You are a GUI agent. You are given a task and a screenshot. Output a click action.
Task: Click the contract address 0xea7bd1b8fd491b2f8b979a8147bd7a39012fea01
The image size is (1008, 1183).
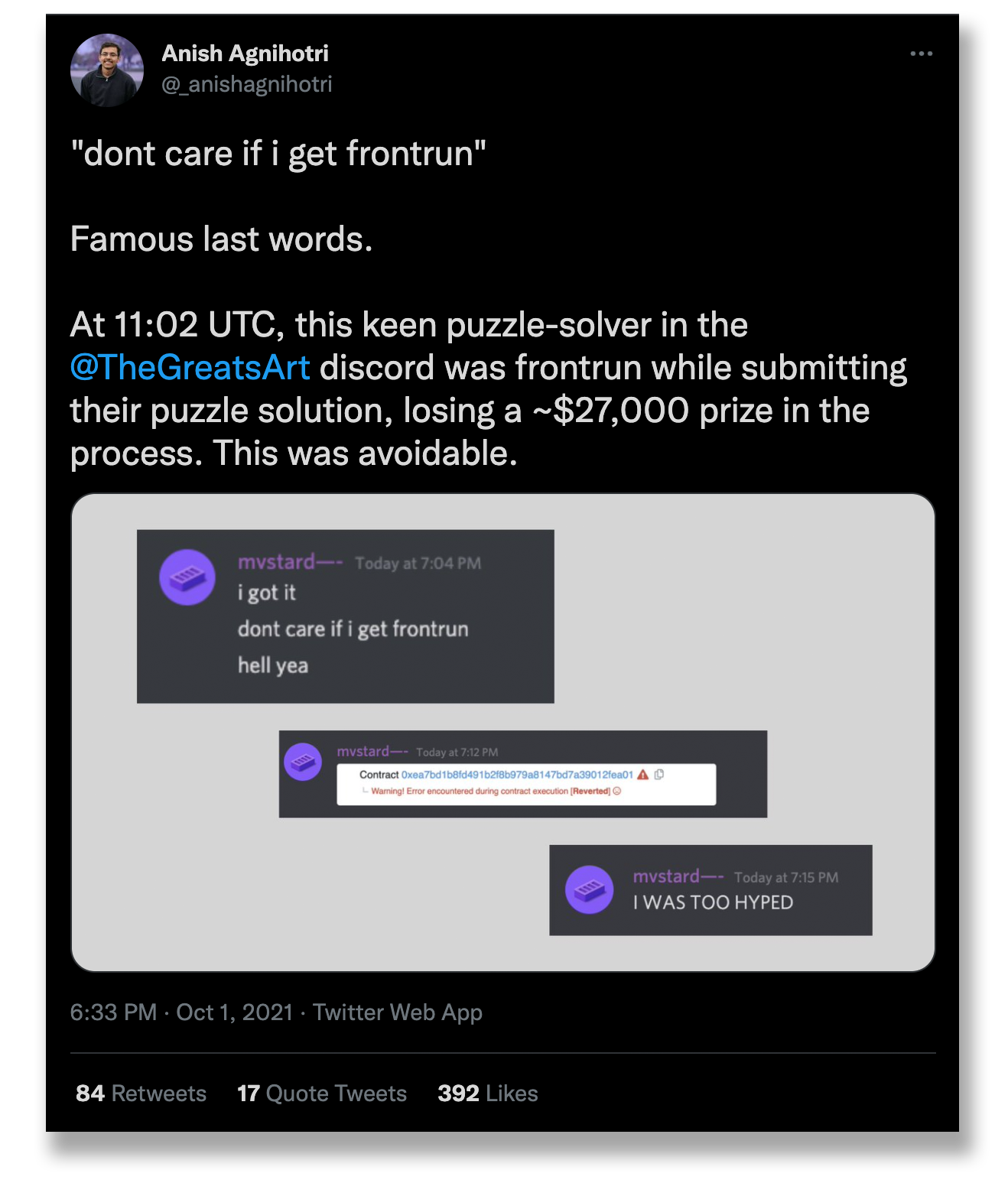tap(517, 774)
